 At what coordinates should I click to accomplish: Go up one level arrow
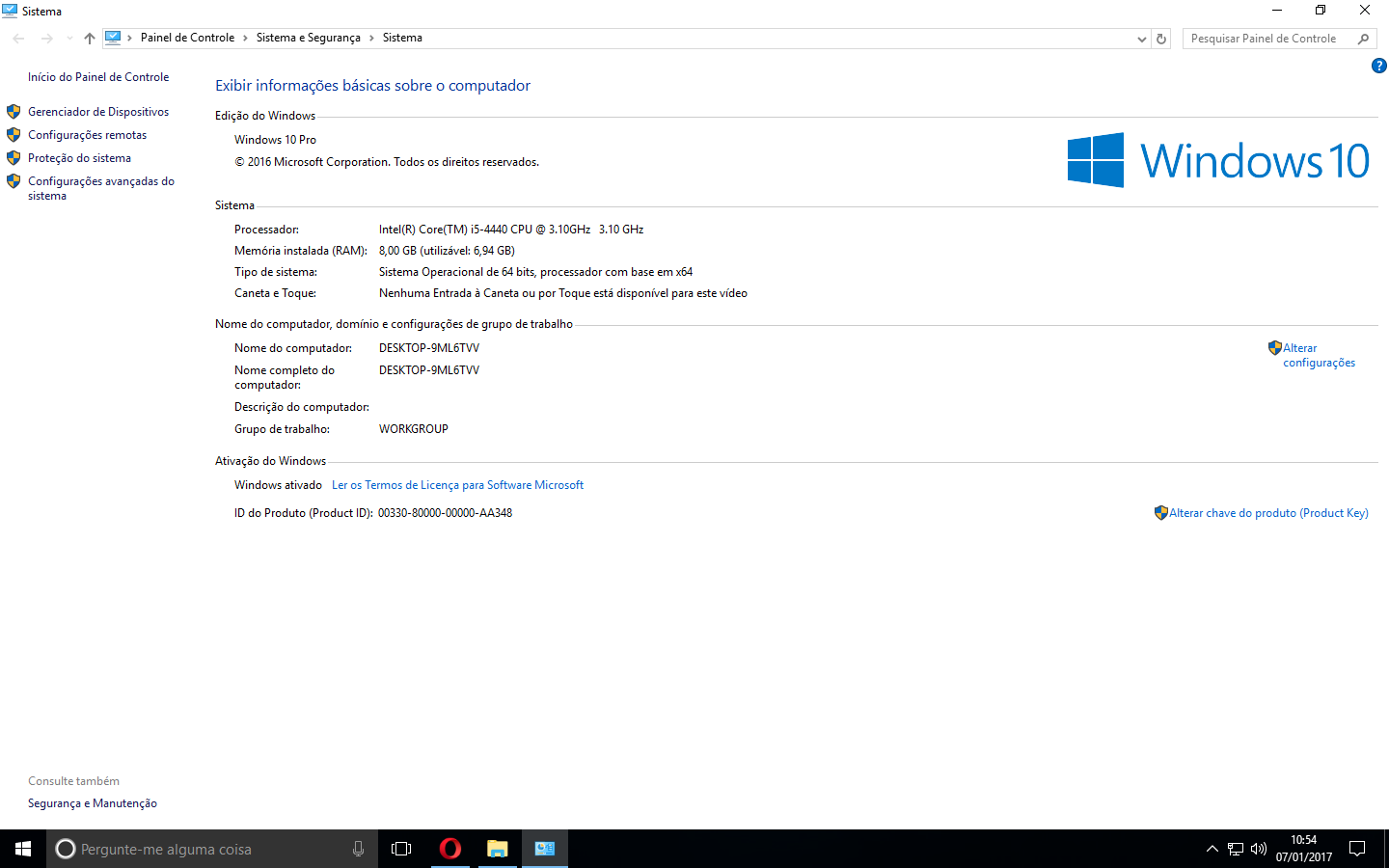[90, 39]
